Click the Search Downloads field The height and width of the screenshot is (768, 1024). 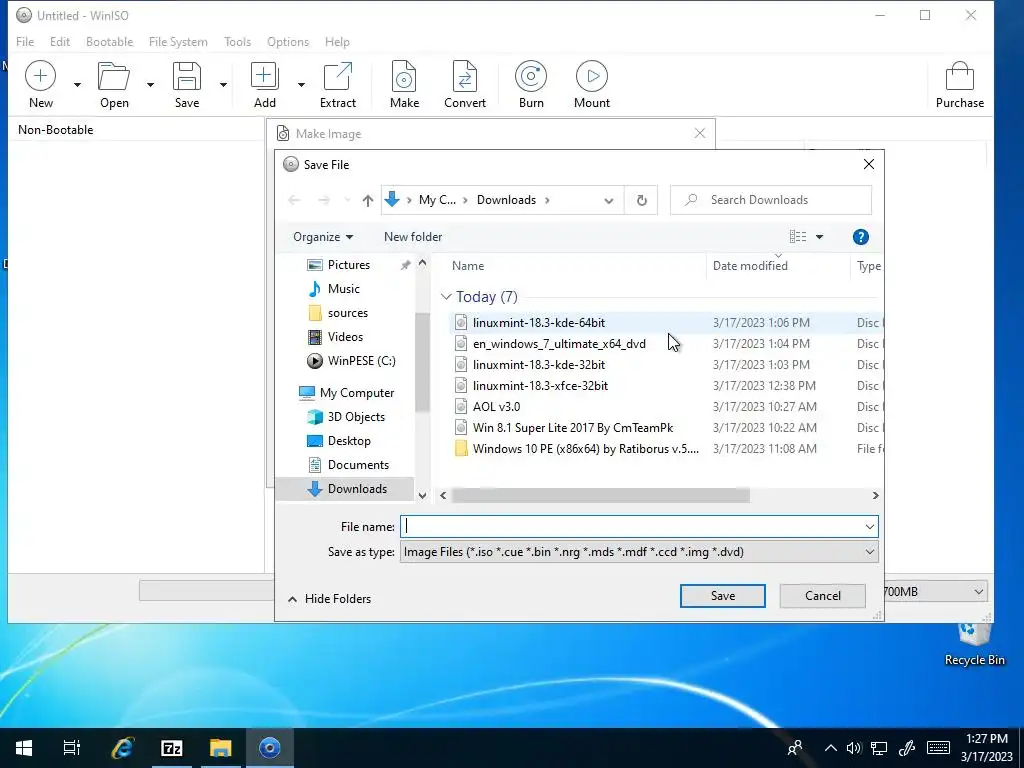[x=771, y=200]
